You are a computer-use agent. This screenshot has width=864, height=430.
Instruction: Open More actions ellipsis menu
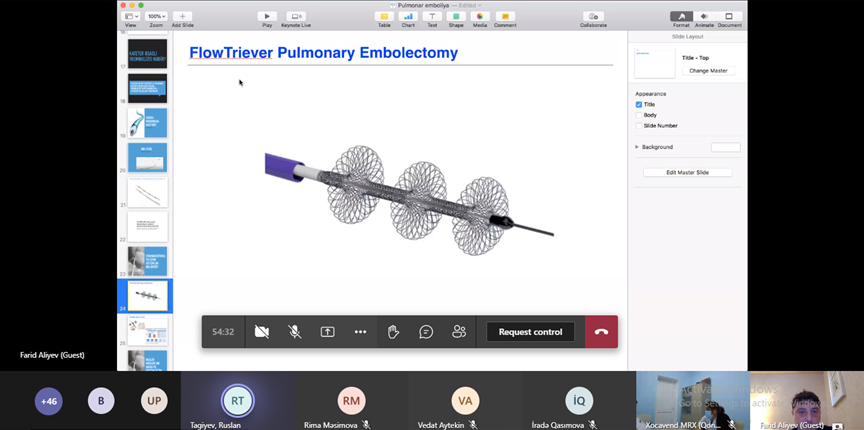click(x=360, y=332)
